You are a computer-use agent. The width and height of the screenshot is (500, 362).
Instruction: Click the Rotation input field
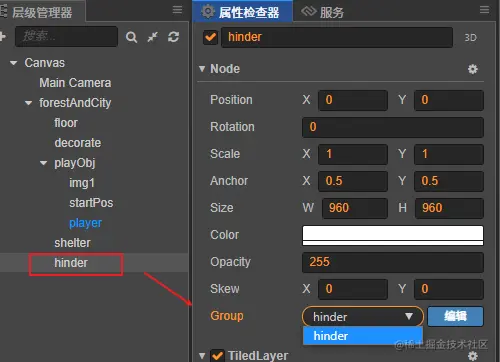click(x=393, y=127)
